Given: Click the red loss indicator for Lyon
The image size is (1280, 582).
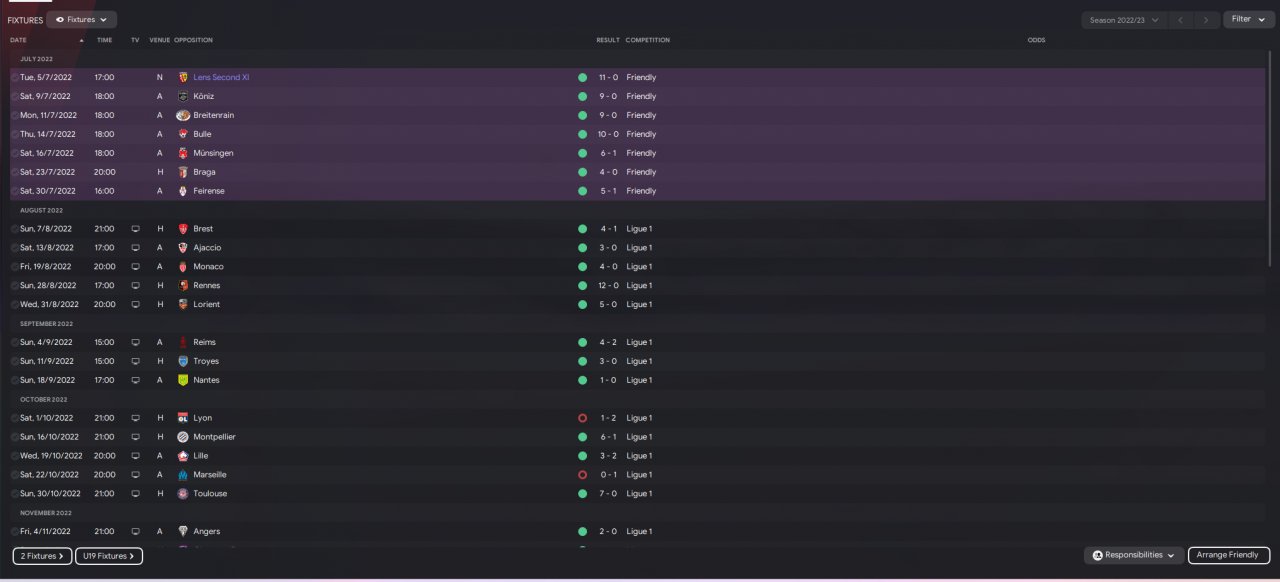Looking at the screenshot, I should (x=582, y=418).
